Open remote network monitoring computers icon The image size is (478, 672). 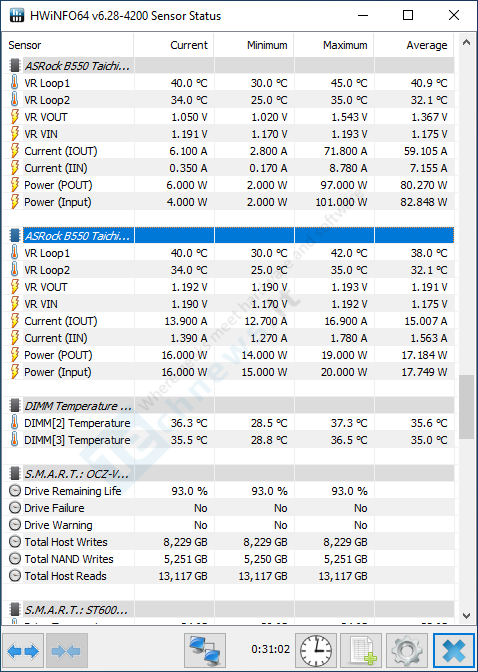click(x=205, y=651)
